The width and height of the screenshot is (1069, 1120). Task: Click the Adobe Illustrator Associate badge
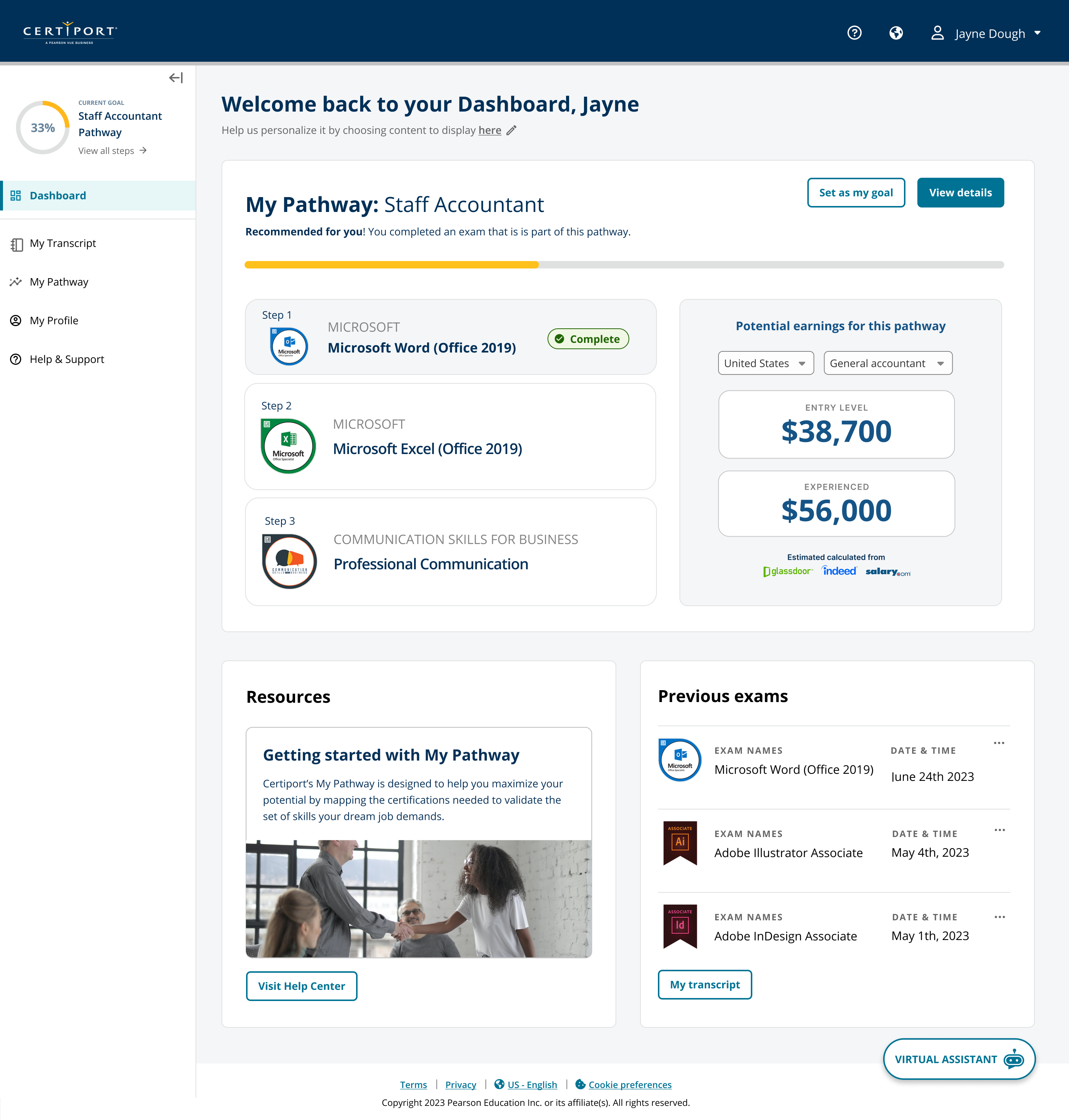pos(680,844)
